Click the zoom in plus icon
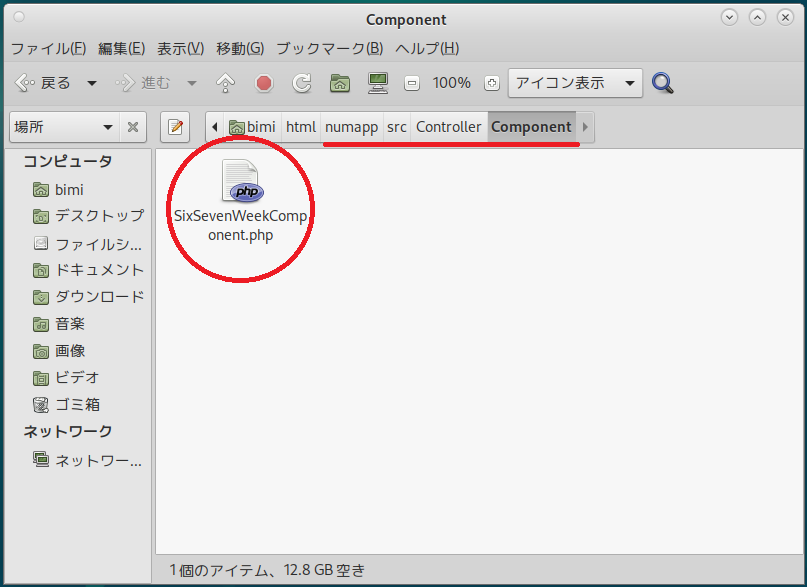Screen dimensions: 807x587 pyautogui.click(x=490, y=83)
